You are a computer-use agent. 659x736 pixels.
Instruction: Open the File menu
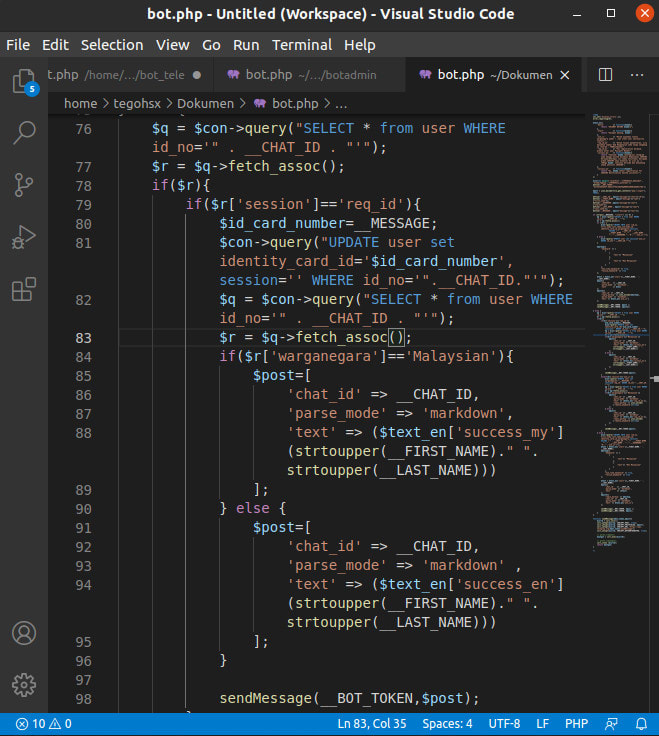pyautogui.click(x=18, y=45)
